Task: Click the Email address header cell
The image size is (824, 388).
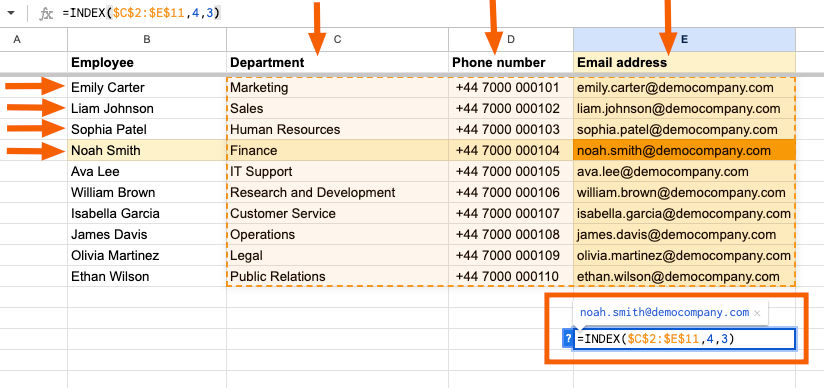Action: (684, 63)
